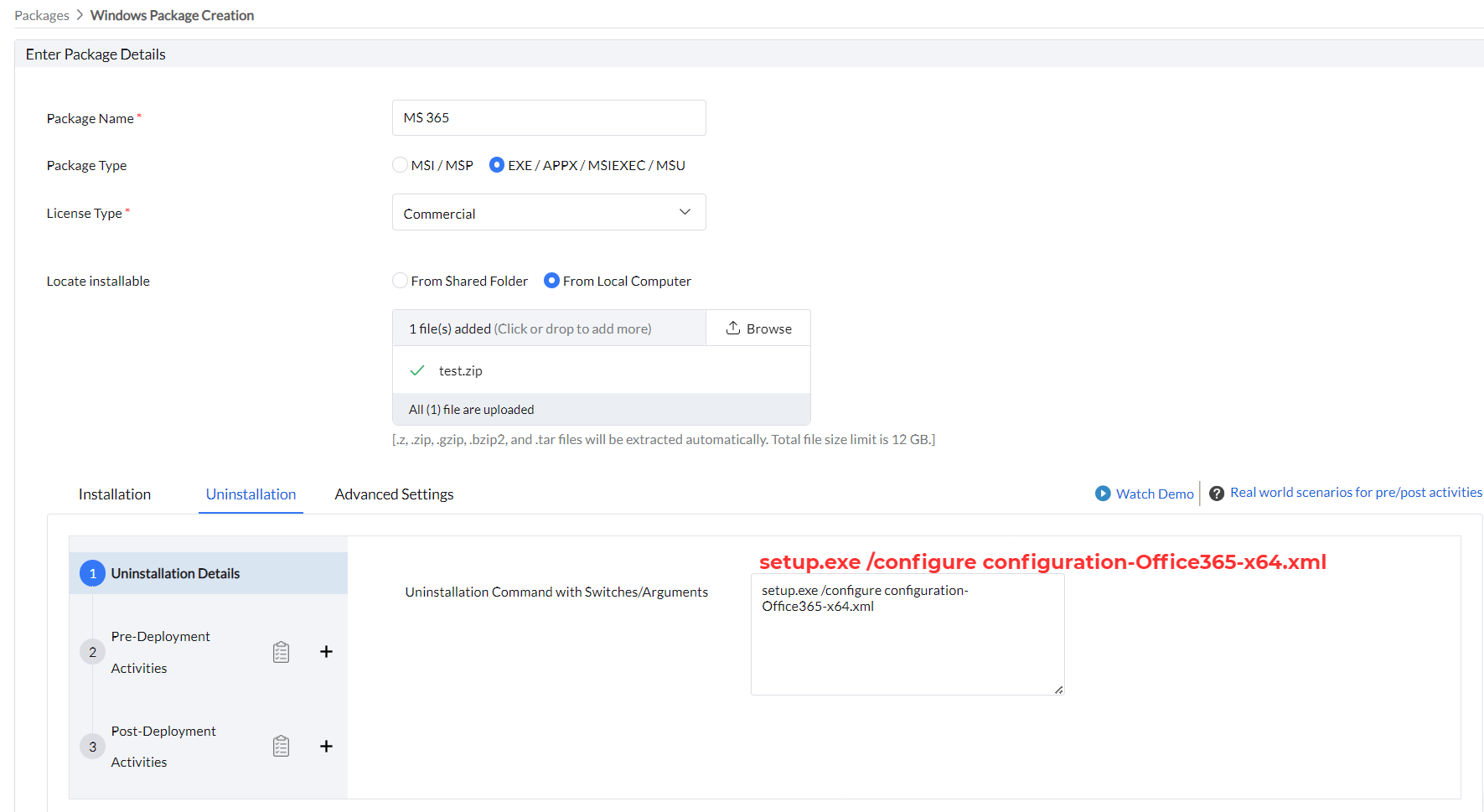Select the MSI / MSP package type
Viewport: 1484px width, 812px height.
coord(401,165)
